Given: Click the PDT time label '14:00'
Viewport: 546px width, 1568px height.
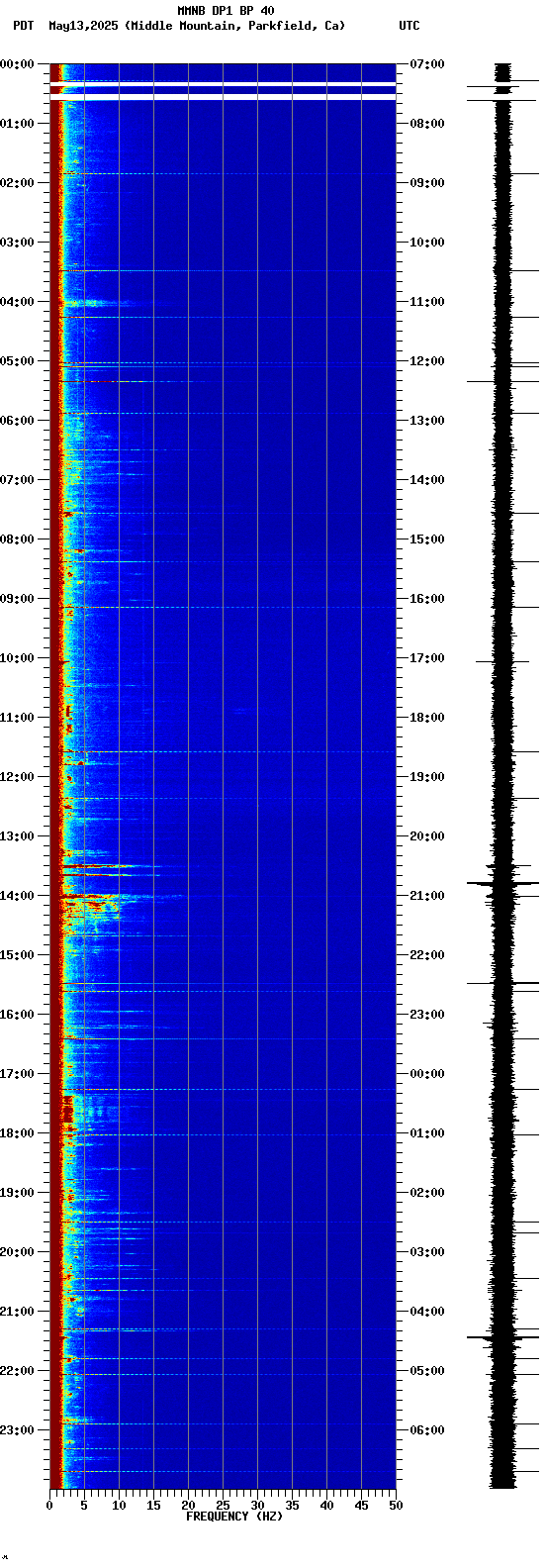Looking at the screenshot, I should pos(17,896).
